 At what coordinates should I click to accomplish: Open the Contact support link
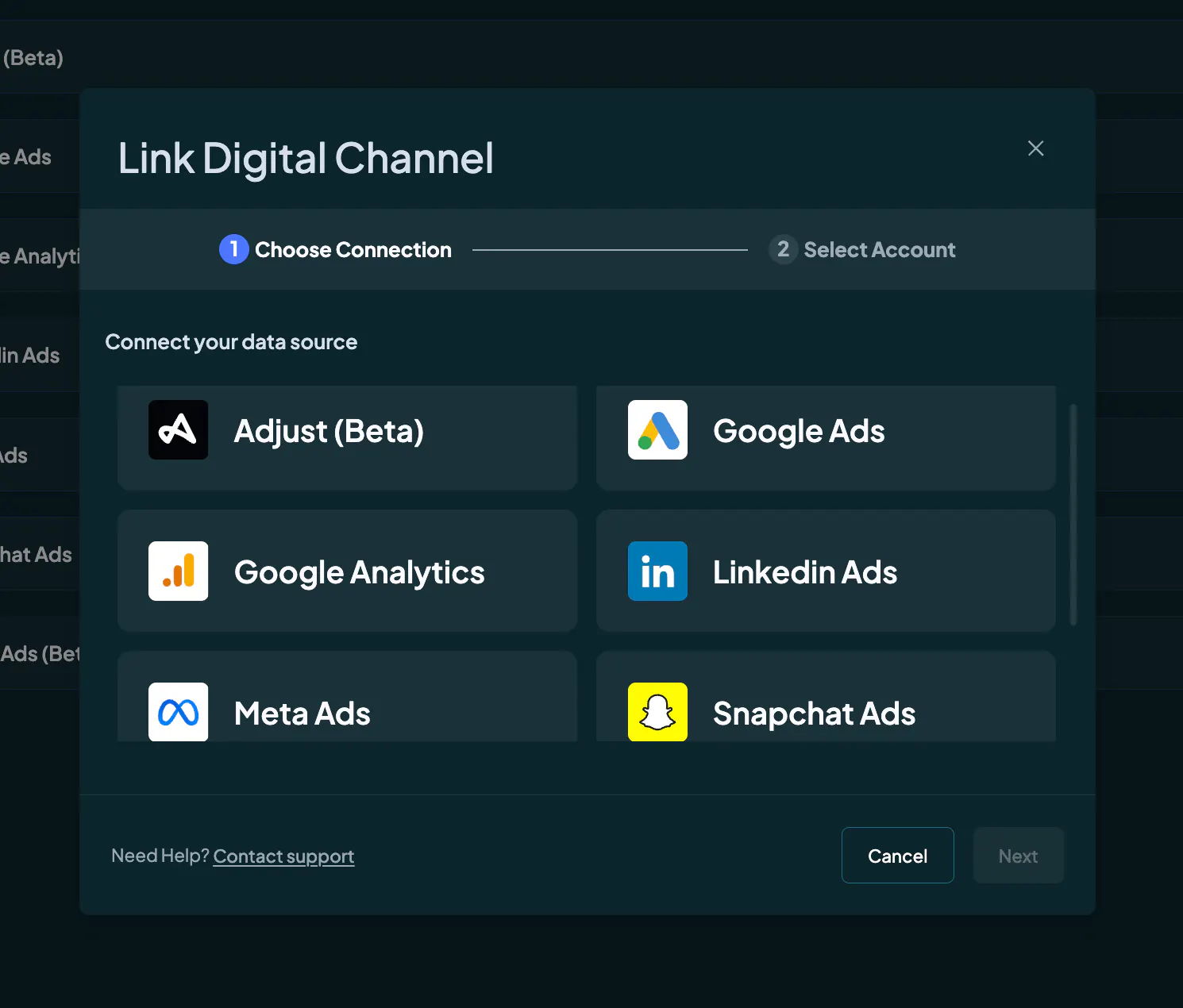click(283, 856)
